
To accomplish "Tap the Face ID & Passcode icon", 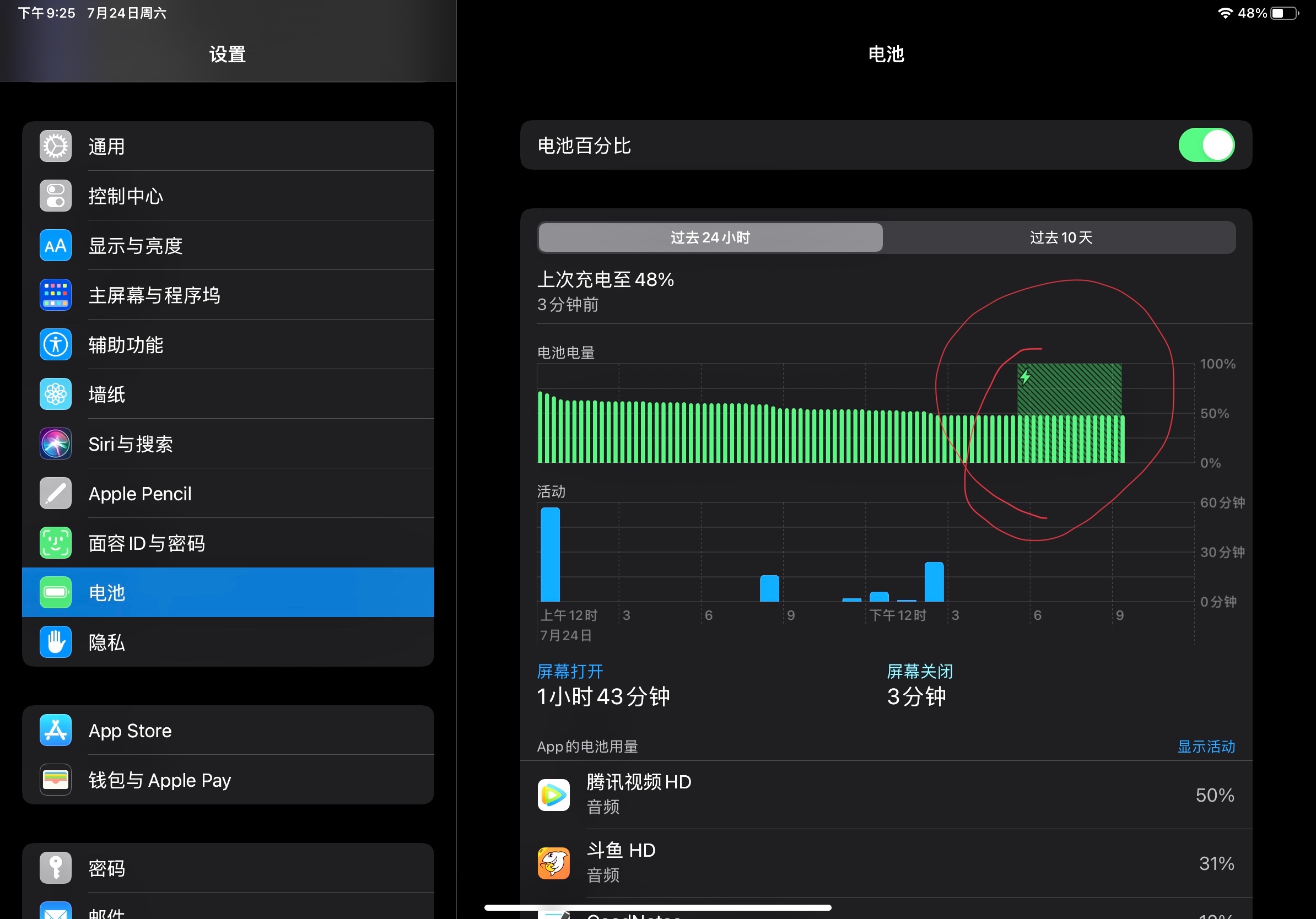I will 56,543.
